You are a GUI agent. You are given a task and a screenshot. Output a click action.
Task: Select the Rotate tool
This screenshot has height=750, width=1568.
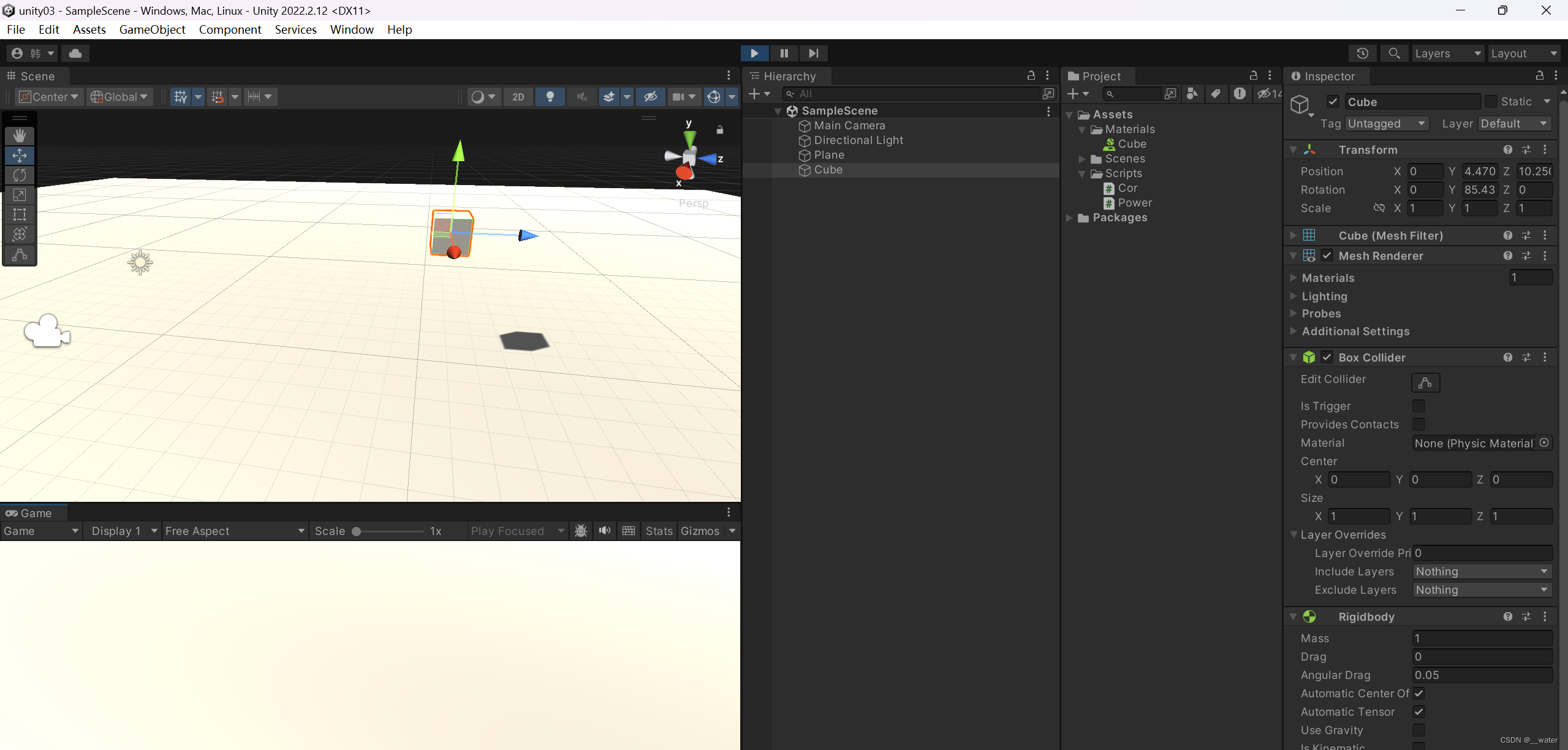pos(20,175)
